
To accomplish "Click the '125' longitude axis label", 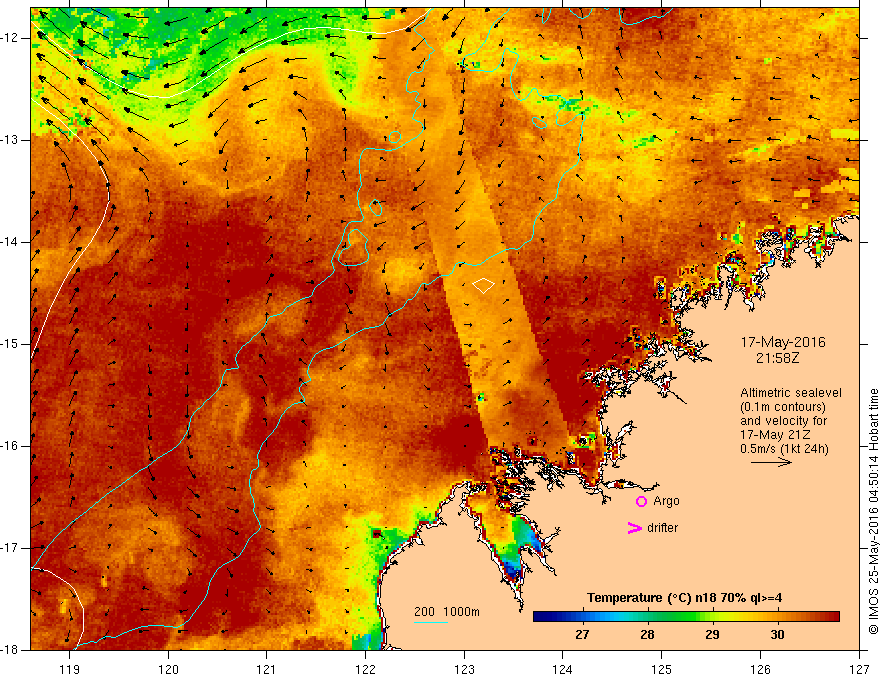I will [662, 669].
